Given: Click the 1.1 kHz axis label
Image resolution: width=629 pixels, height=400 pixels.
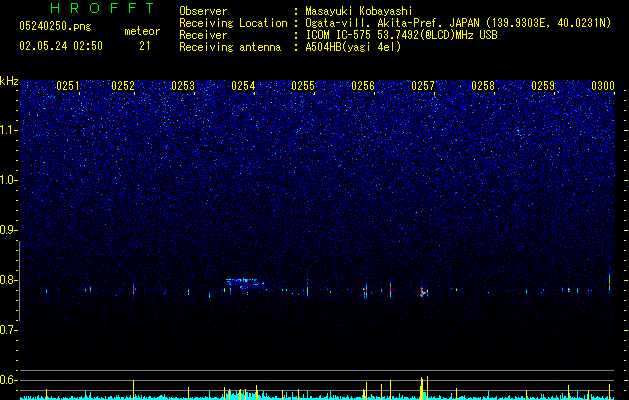Looking at the screenshot, I should point(8,130).
